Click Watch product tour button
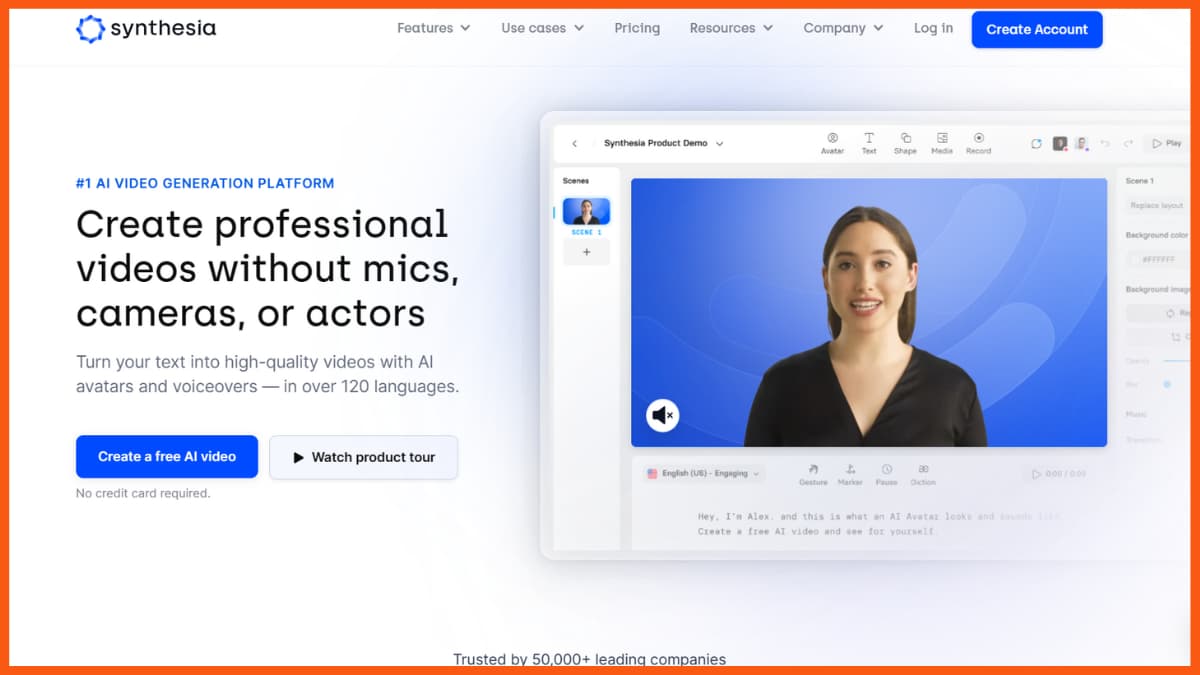This screenshot has width=1200, height=675. pyautogui.click(x=364, y=457)
